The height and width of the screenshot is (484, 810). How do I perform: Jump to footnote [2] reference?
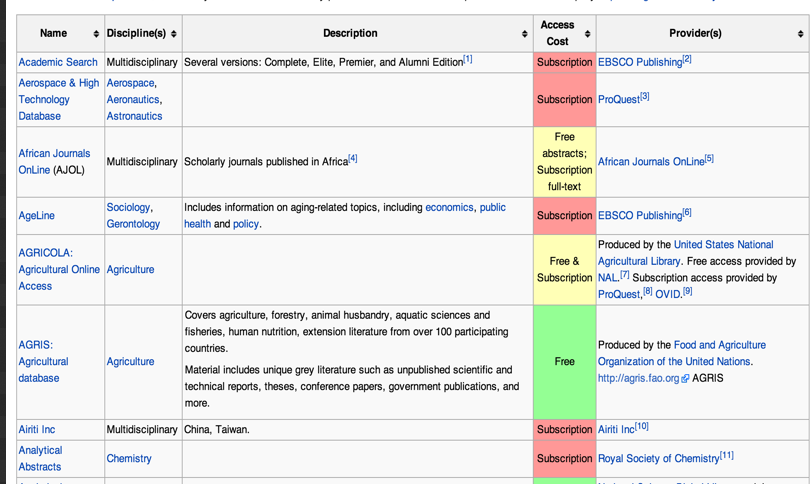coord(687,59)
